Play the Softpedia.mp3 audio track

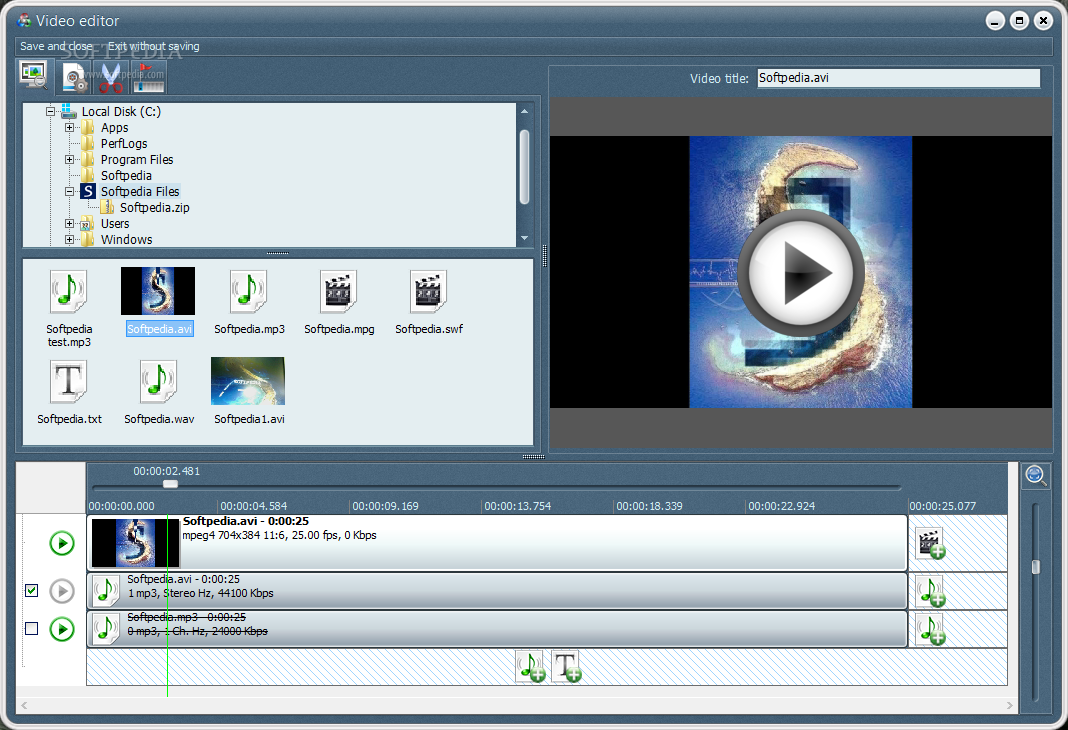(x=62, y=629)
